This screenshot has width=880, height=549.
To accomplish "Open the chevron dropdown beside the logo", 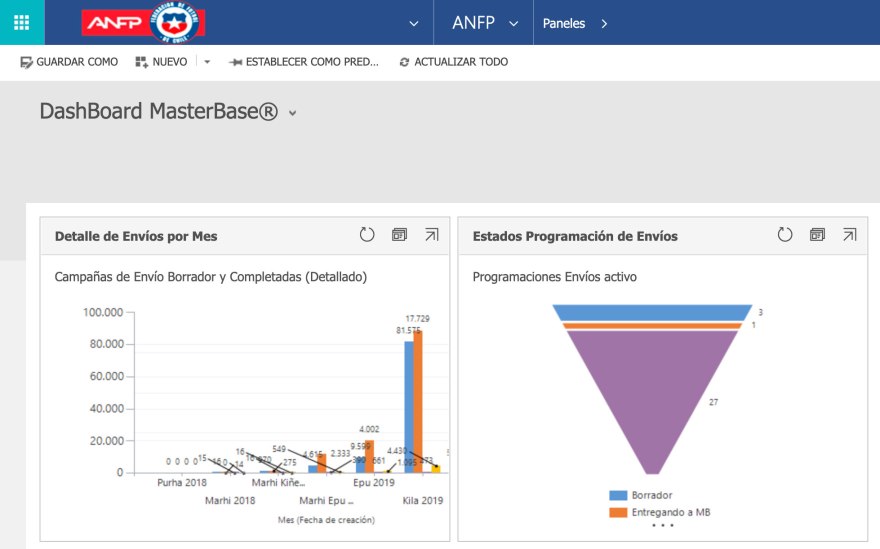I will click(x=414, y=23).
